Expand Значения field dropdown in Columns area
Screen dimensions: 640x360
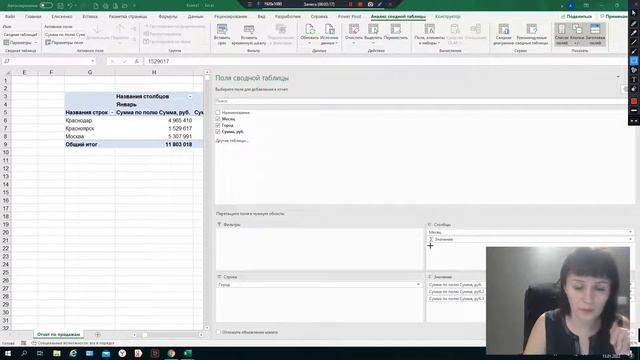[630, 239]
